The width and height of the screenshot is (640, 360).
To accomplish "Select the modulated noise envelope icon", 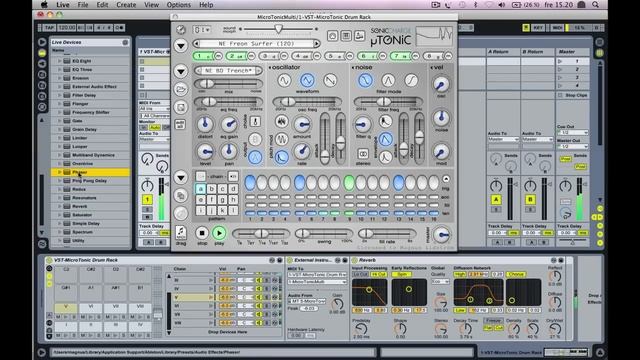I will pos(385,157).
